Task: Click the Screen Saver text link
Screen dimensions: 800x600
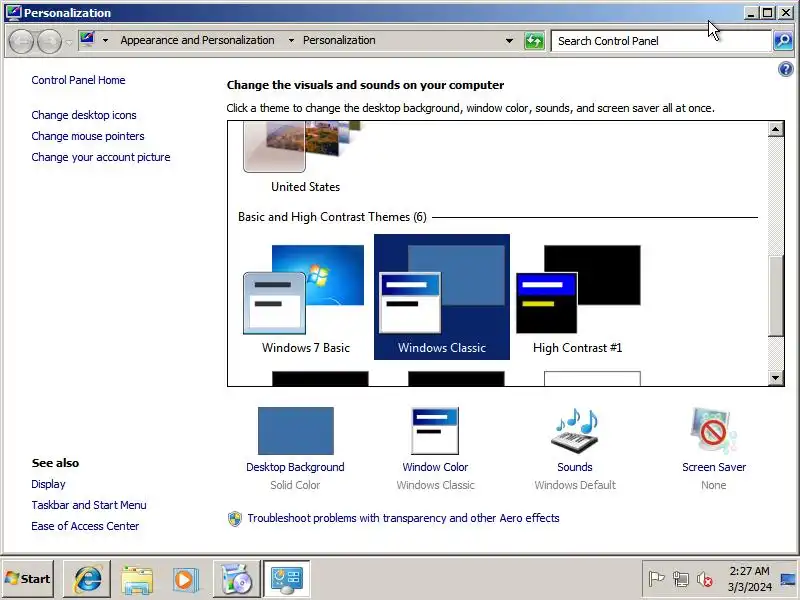Action: coord(714,467)
